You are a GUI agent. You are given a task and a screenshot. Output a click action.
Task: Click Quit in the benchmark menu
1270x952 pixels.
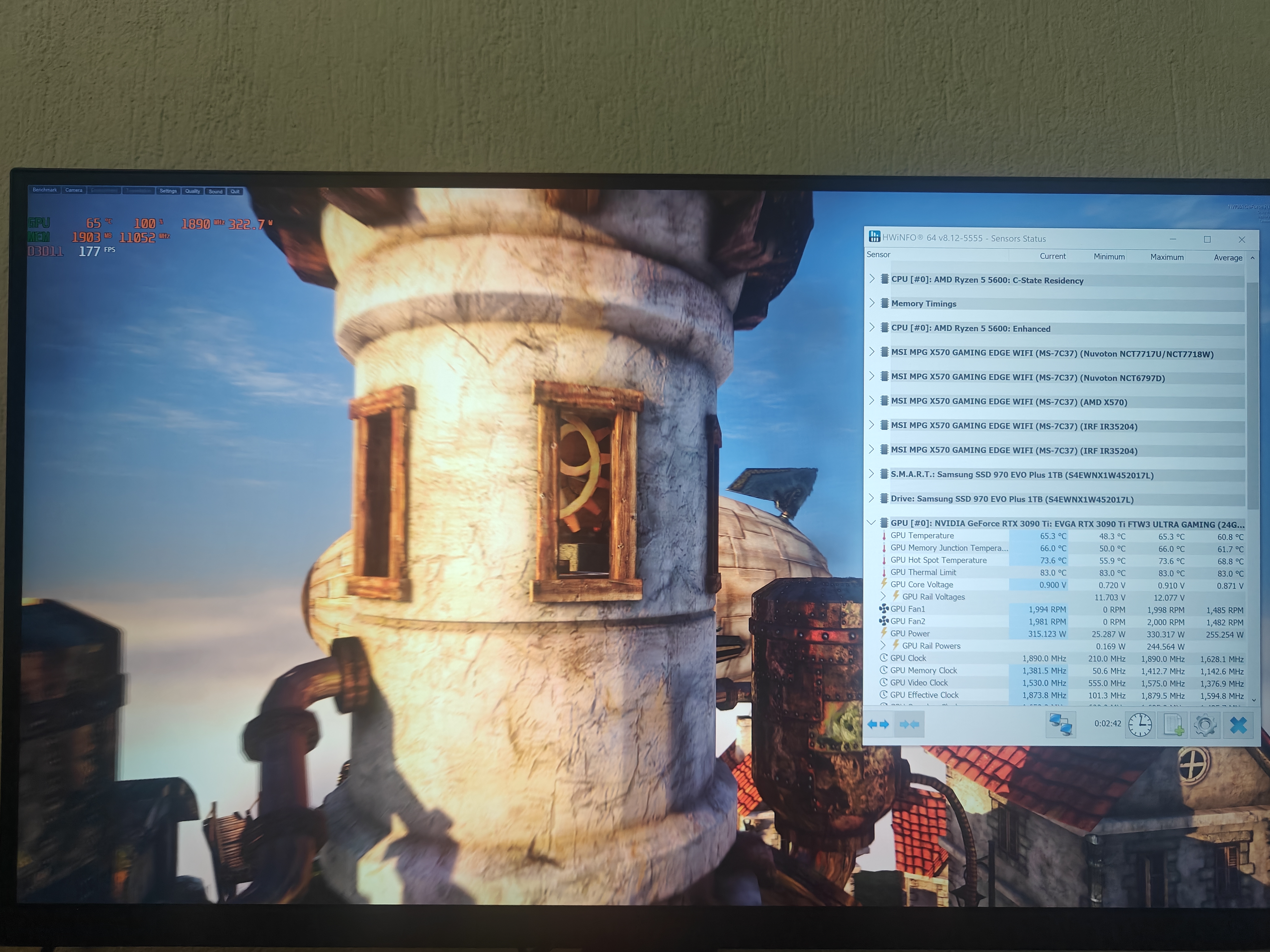click(235, 192)
